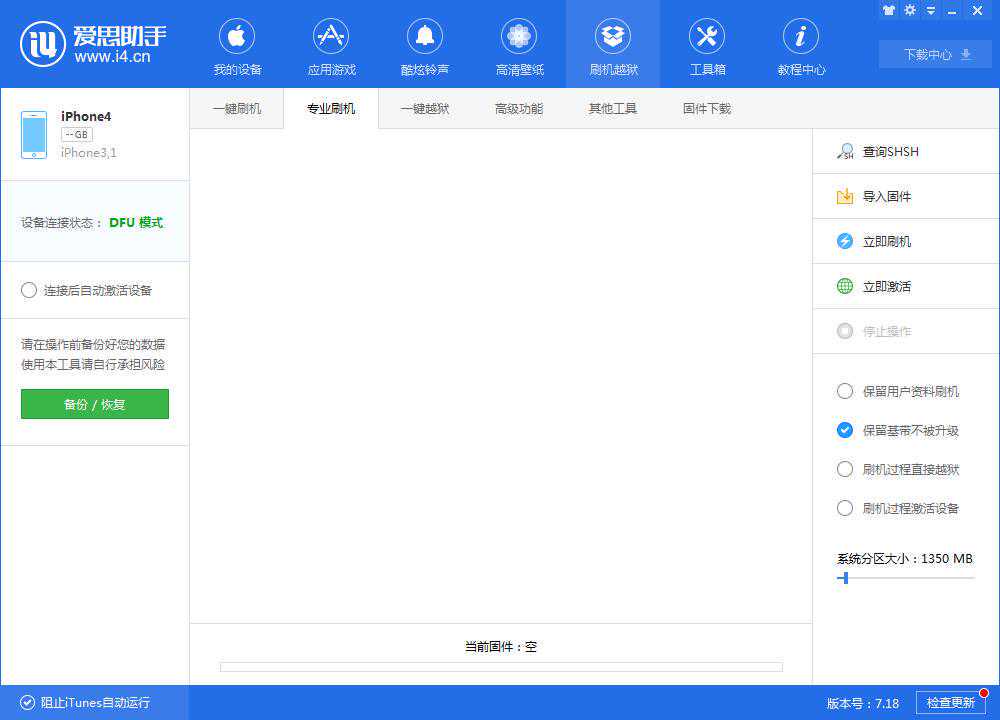Switch to the 一键越狱 tab
This screenshot has width=1000, height=720.
[424, 108]
